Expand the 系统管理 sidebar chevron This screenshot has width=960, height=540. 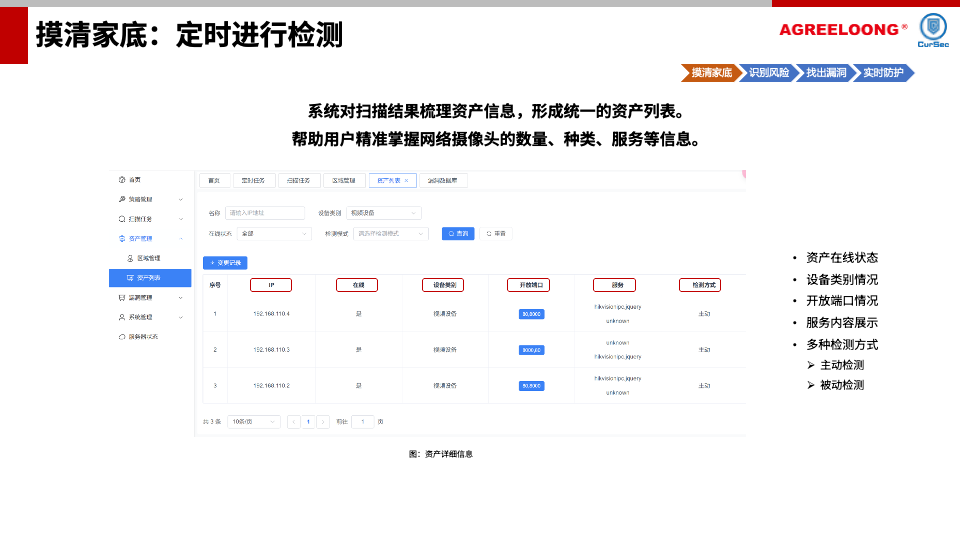(181, 317)
